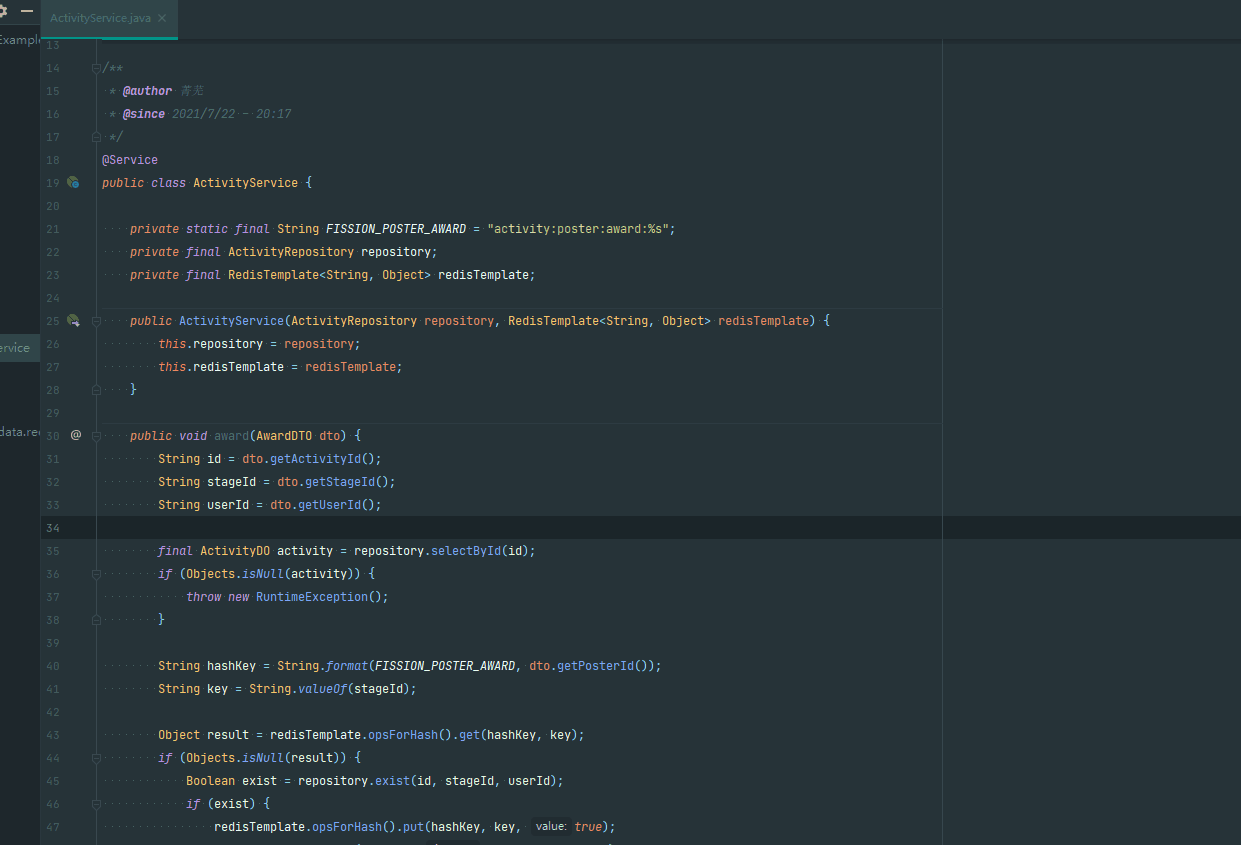
Task: Click the get(hashKey, key) call on line 43
Action: pyautogui.click(x=518, y=735)
